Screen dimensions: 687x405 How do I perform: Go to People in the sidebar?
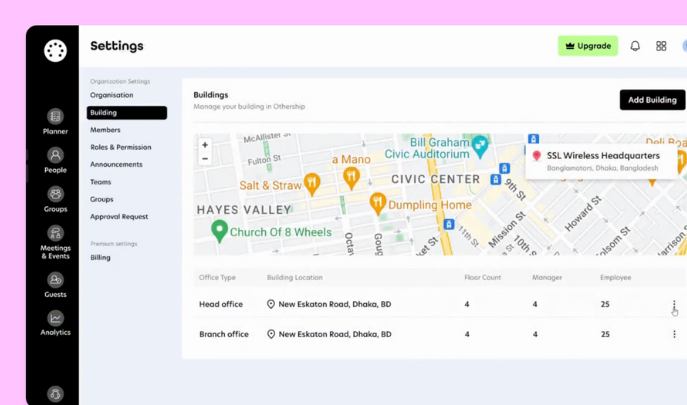[x=55, y=156]
